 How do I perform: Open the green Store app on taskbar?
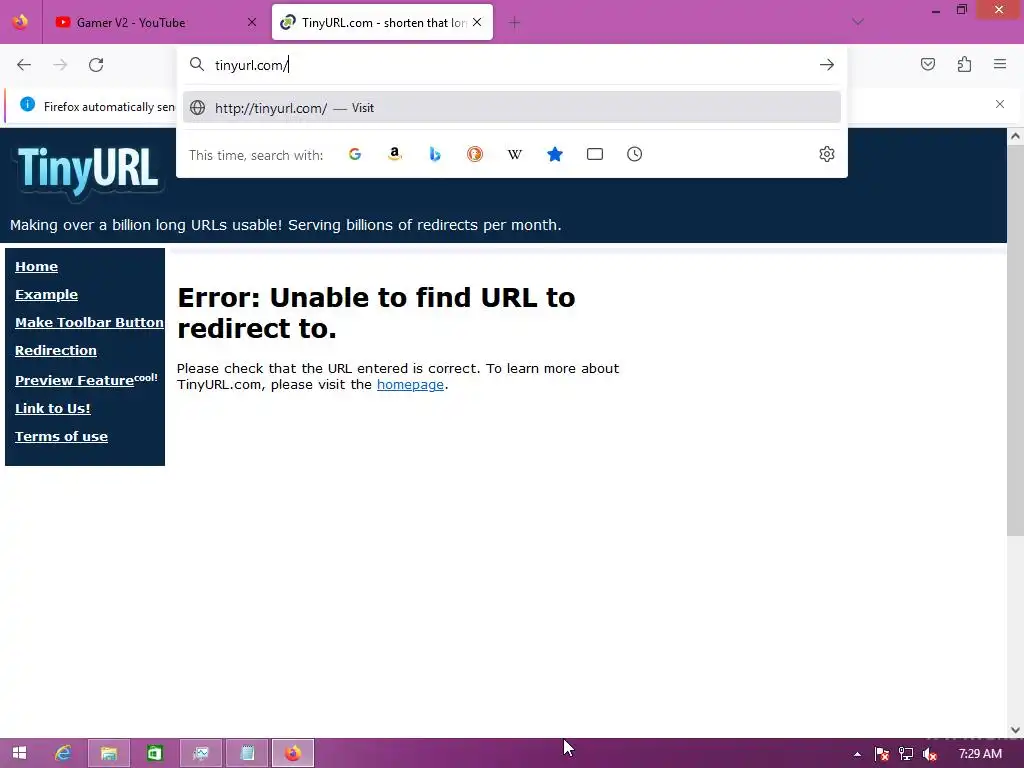(x=155, y=753)
